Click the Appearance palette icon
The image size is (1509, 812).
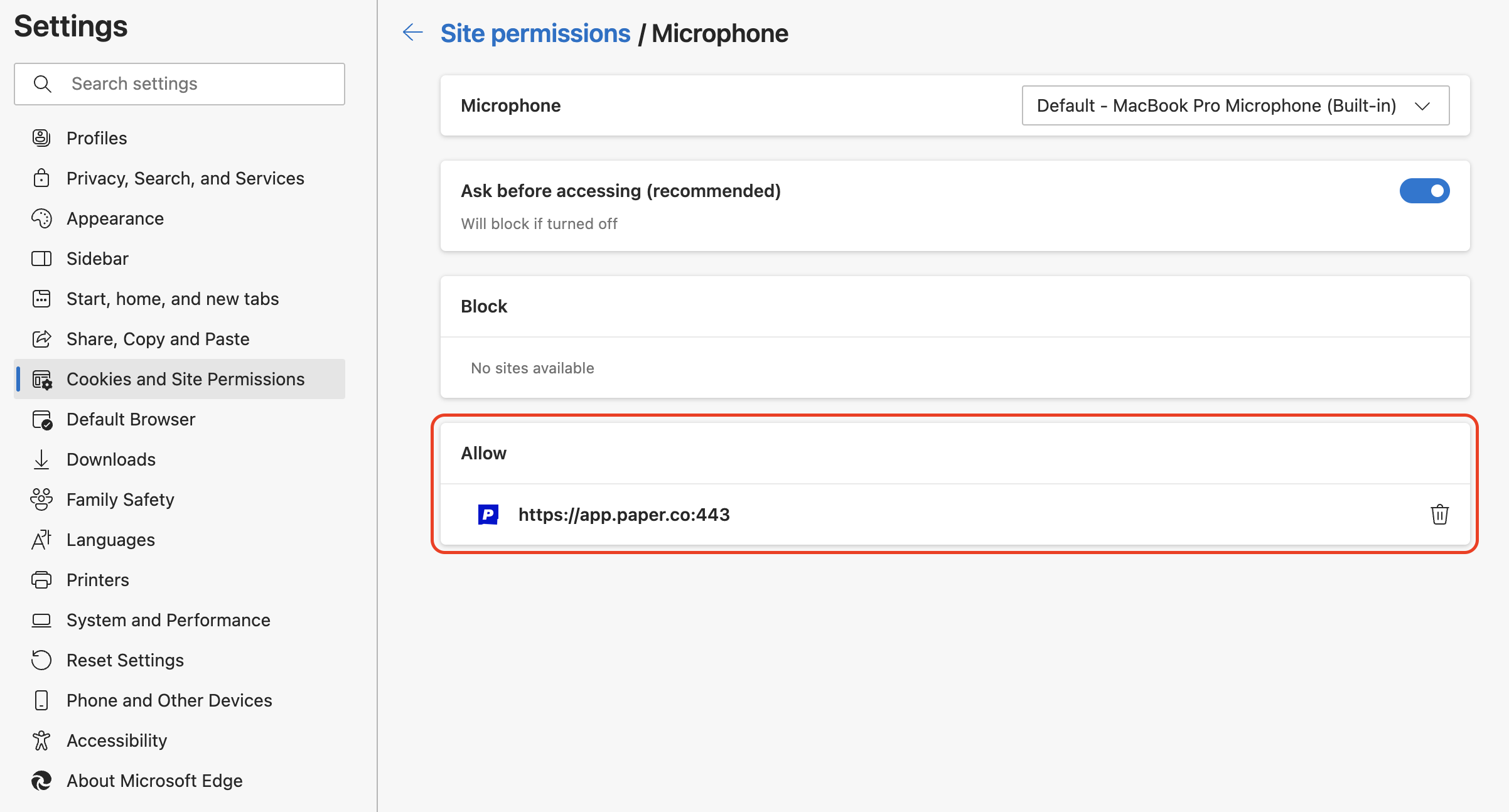41,218
